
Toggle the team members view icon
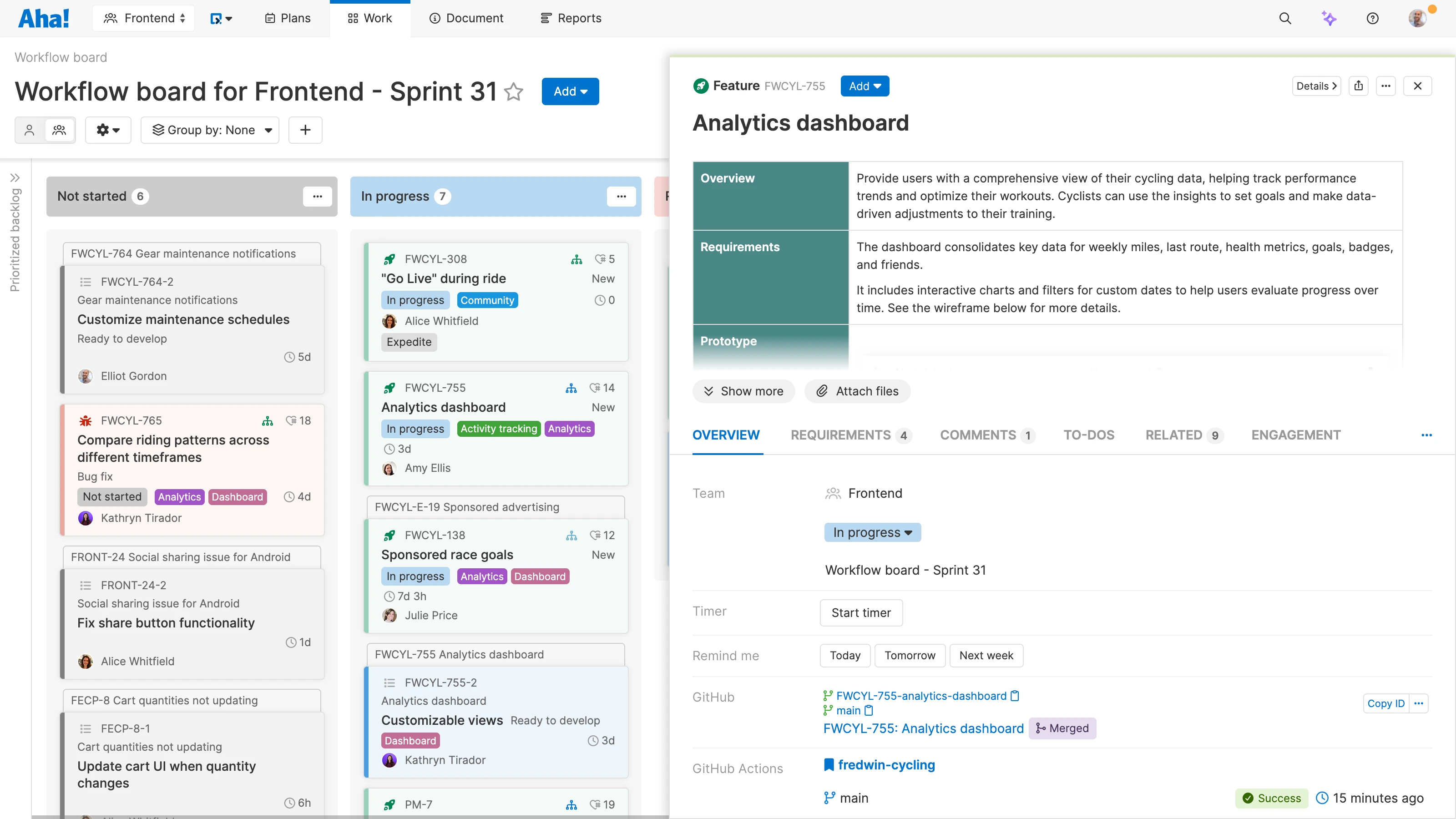[59, 130]
